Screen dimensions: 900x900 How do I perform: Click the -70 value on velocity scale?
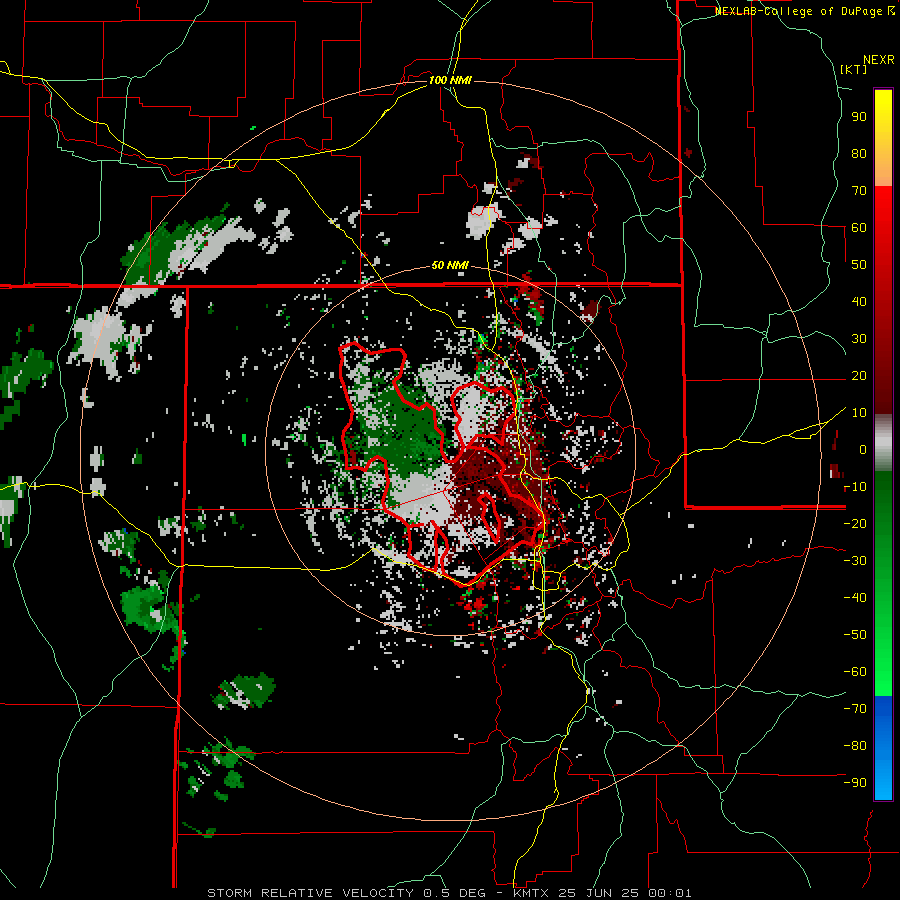[855, 709]
